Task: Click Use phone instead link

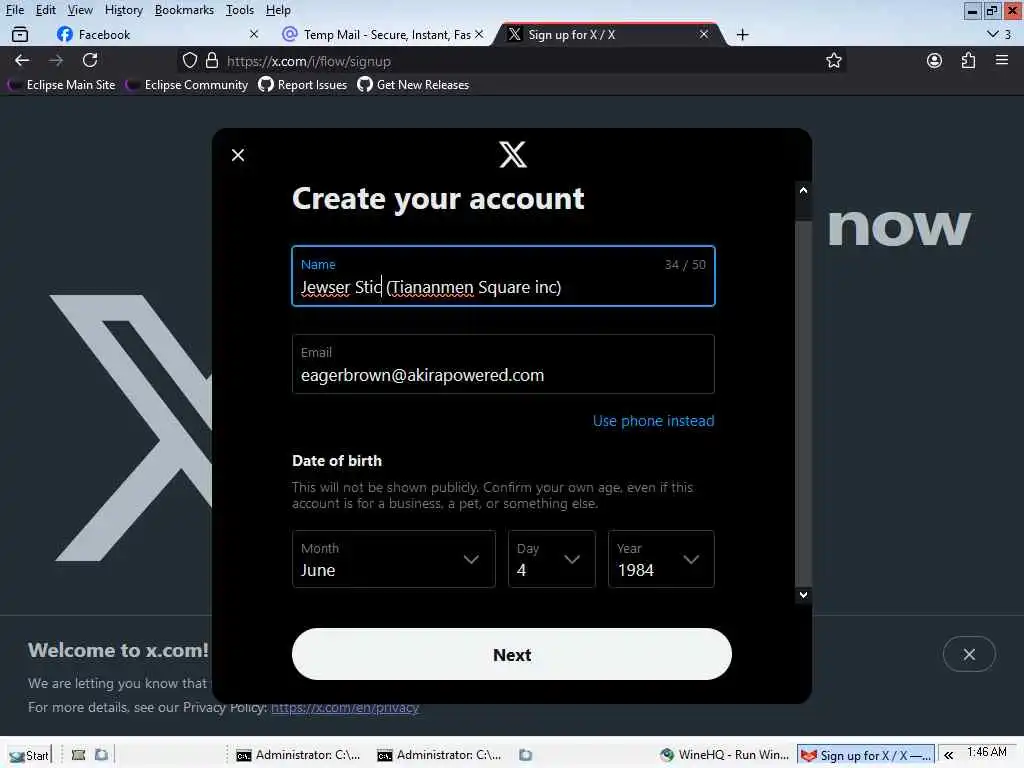Action: 653,421
